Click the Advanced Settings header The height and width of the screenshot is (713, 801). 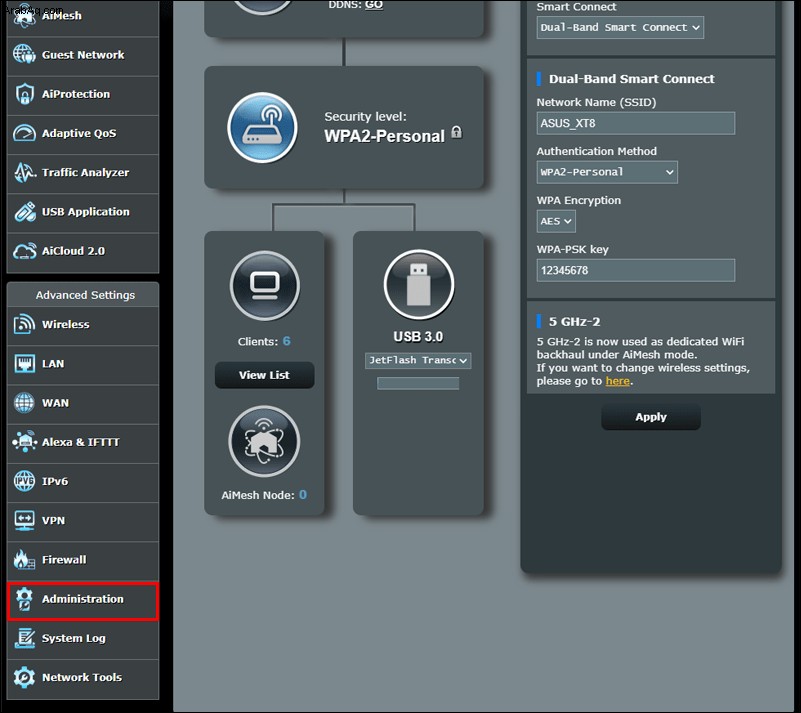pos(85,295)
